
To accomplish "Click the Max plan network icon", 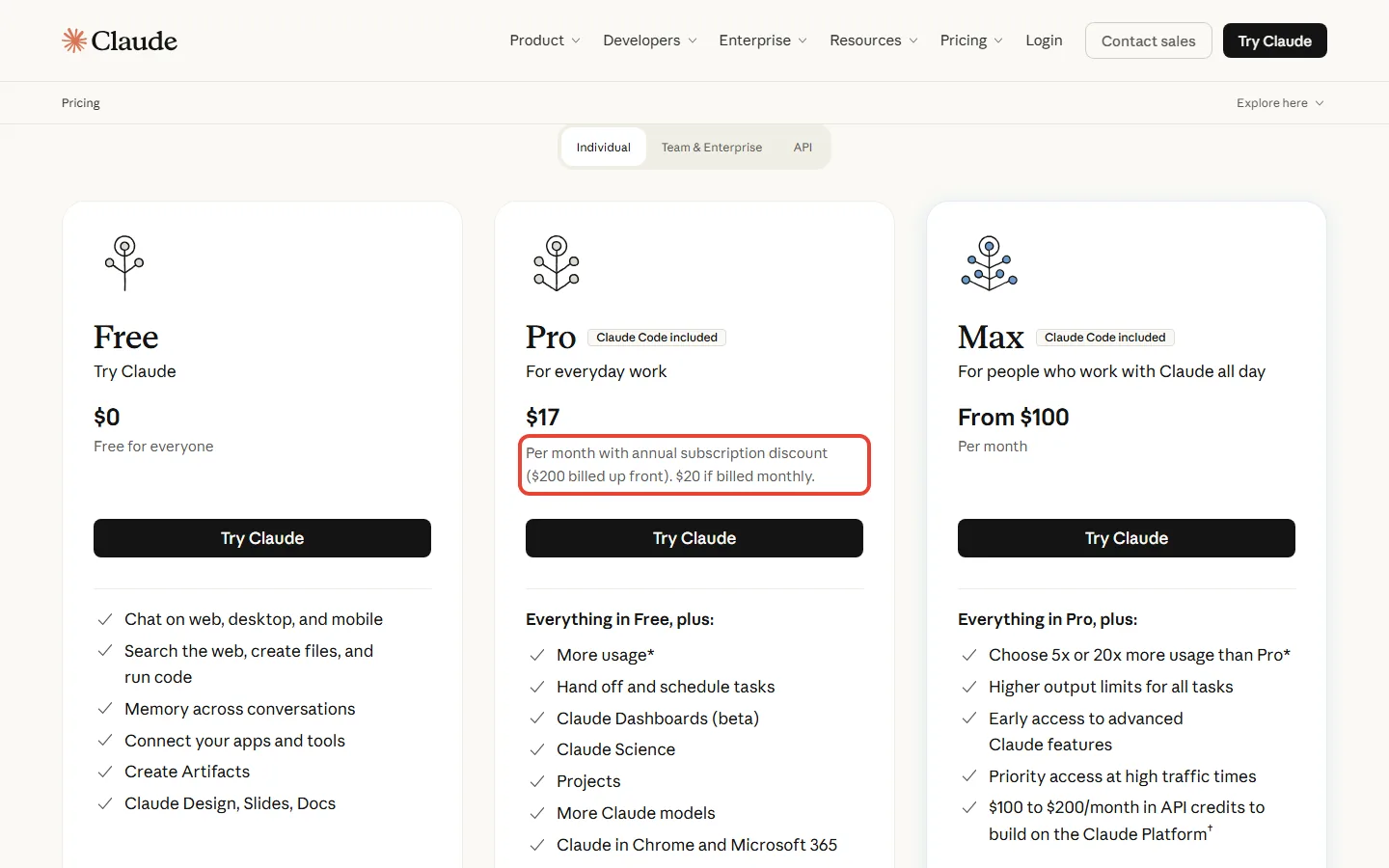I will pos(989,262).
